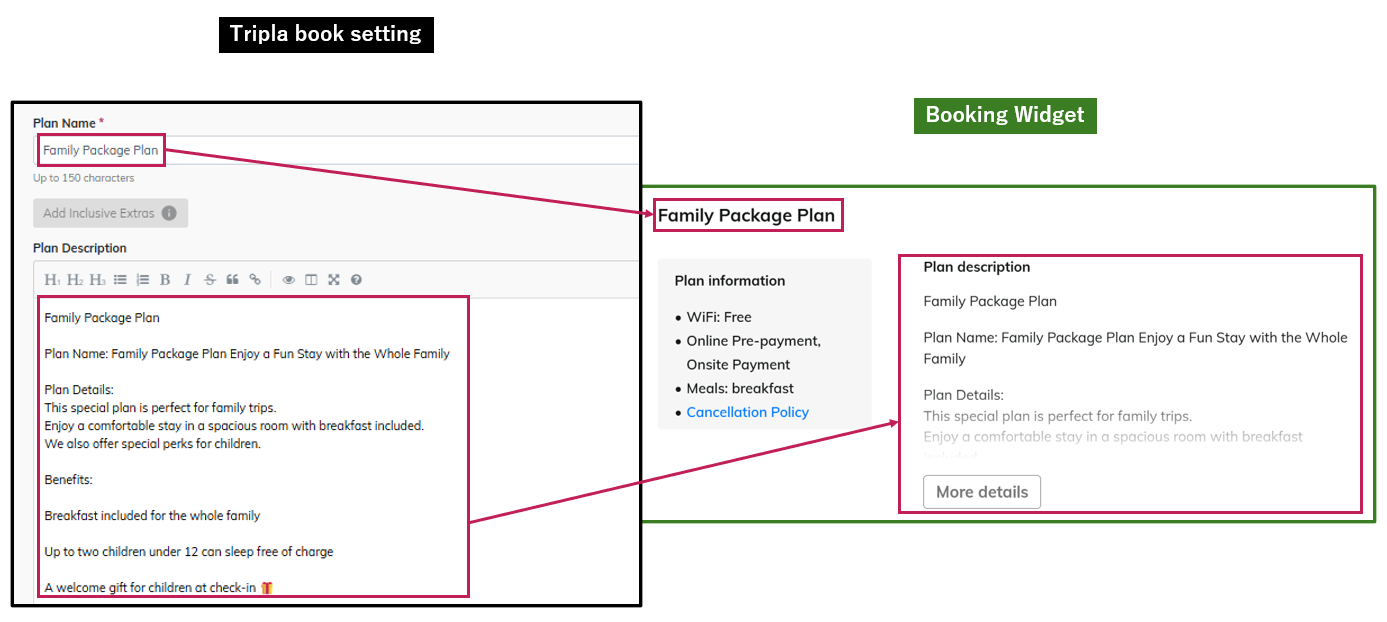This screenshot has width=1387, height=622.
Task: Open the Cancellation Policy link
Action: coord(747,412)
